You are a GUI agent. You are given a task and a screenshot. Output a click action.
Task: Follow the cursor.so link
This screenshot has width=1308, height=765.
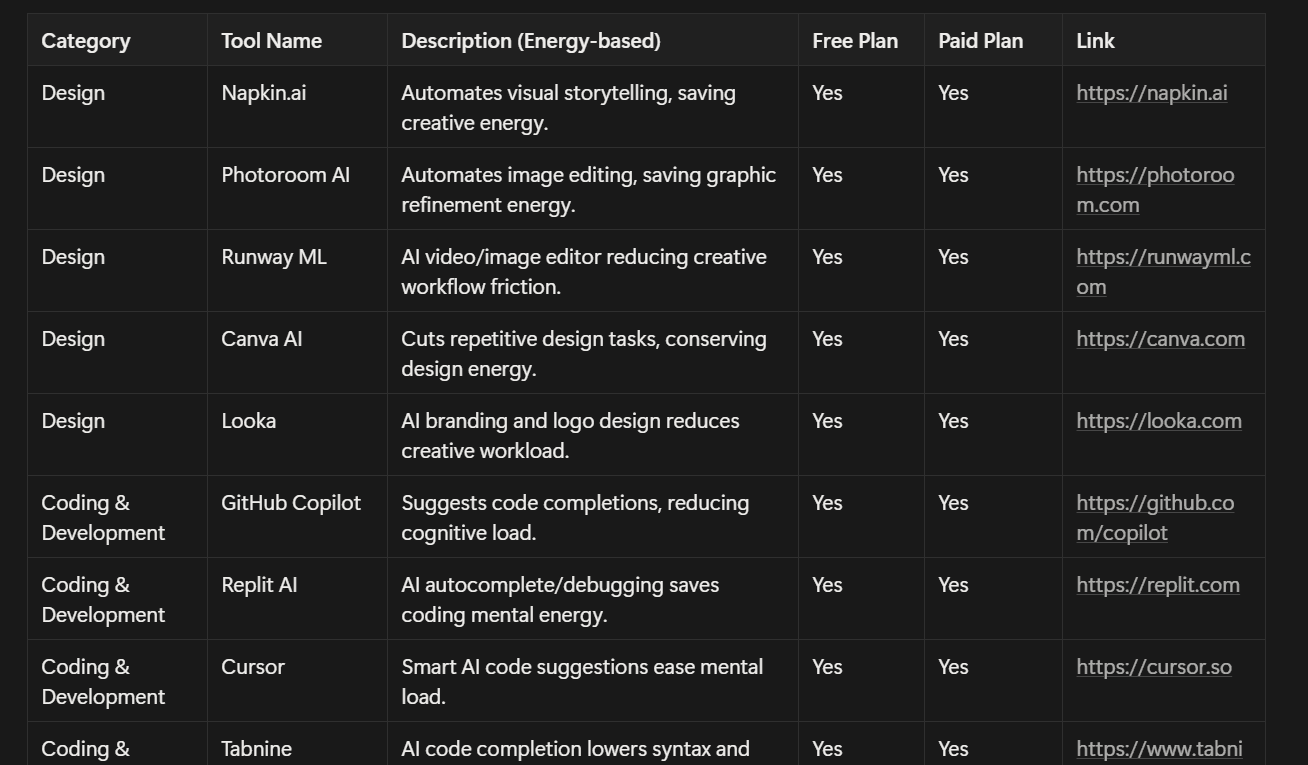[1153, 667]
